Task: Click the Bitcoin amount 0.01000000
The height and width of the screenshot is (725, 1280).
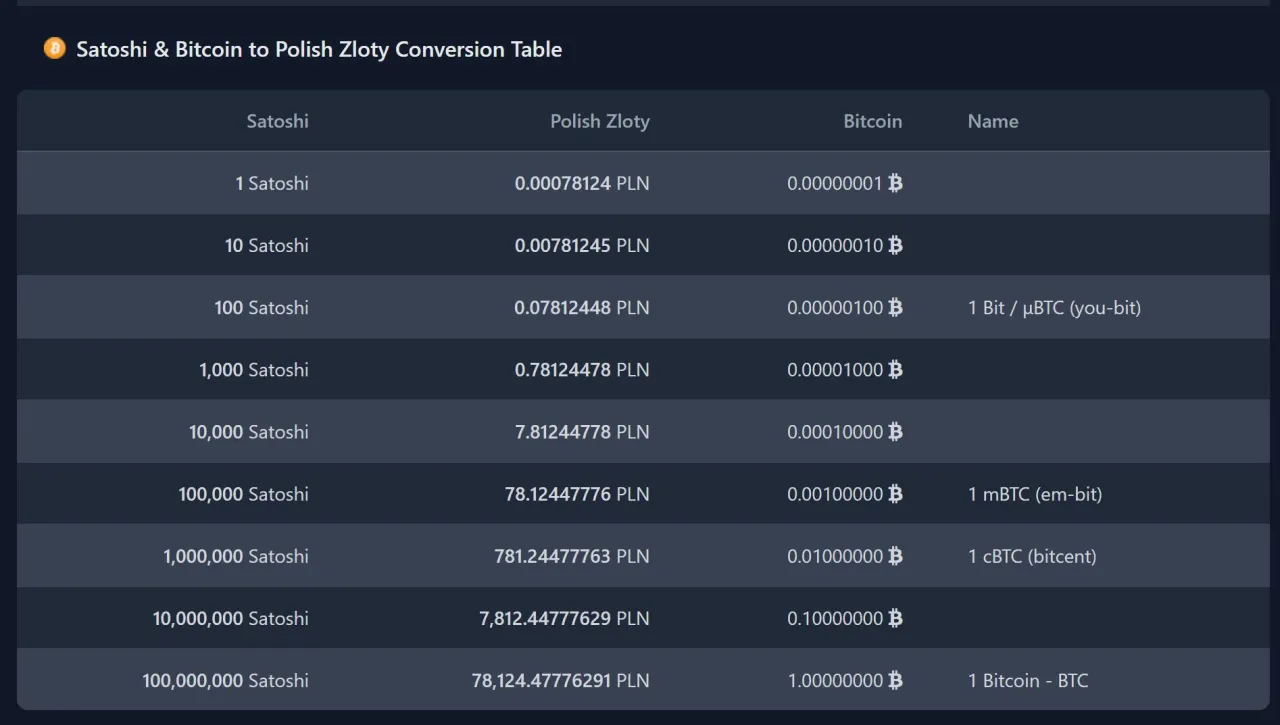Action: tap(835, 556)
